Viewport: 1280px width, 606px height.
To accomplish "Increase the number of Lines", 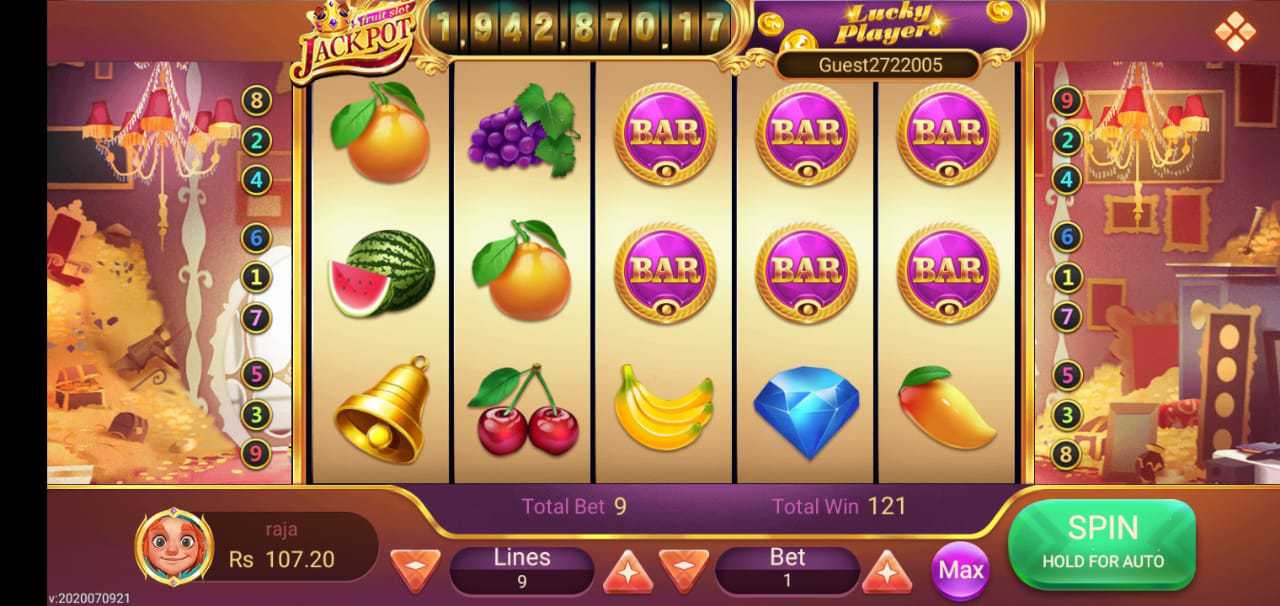I will pos(627,571).
